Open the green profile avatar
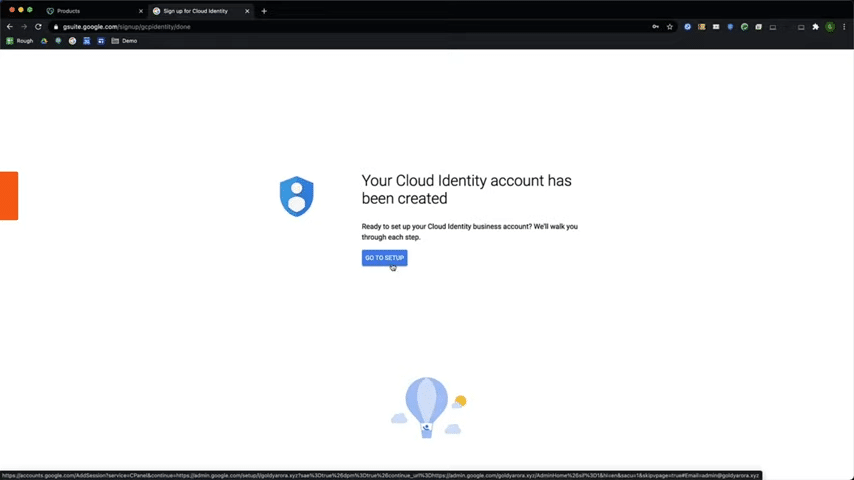The image size is (854, 480). (829, 27)
